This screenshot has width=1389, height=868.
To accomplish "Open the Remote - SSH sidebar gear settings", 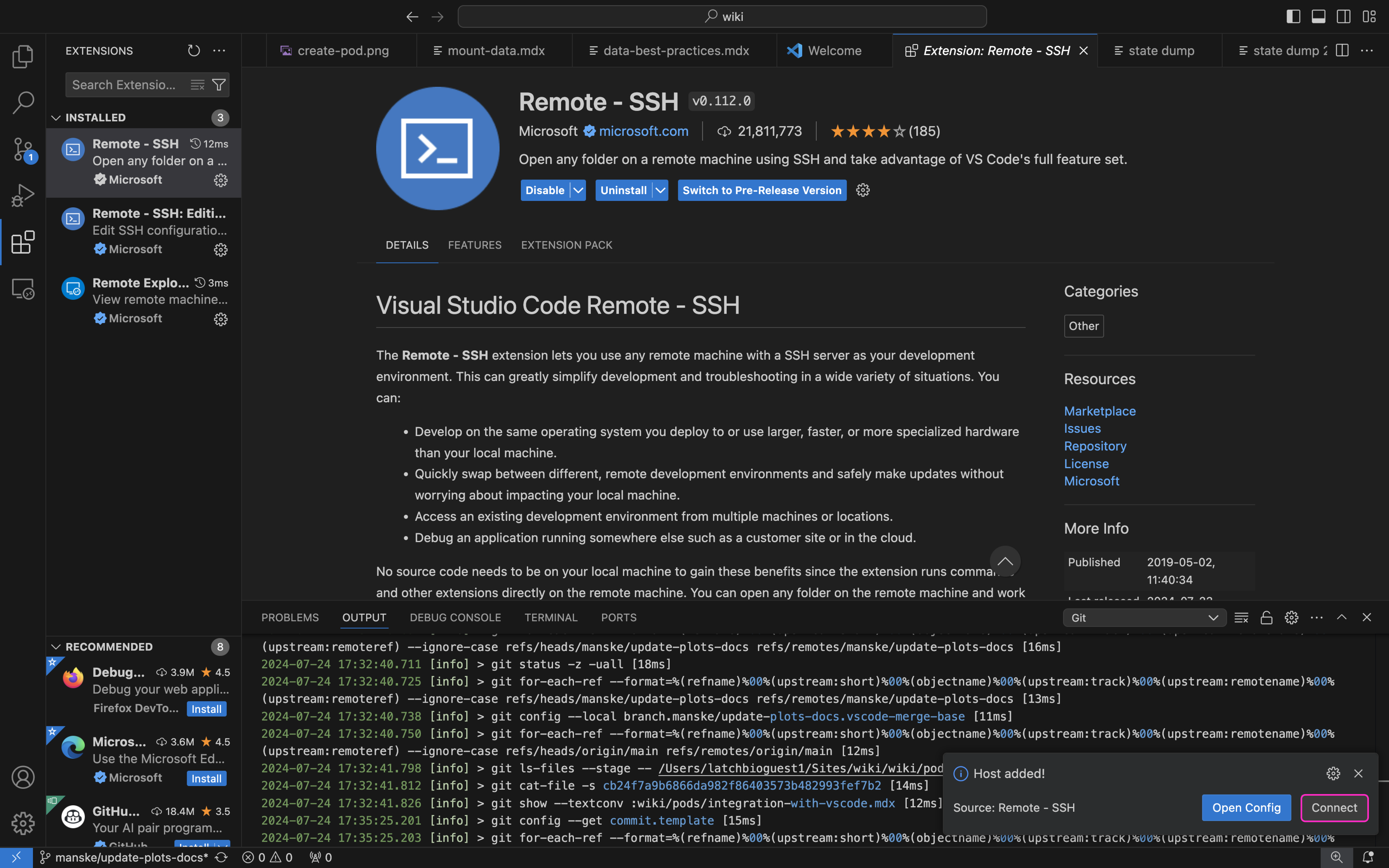I will pos(221,180).
